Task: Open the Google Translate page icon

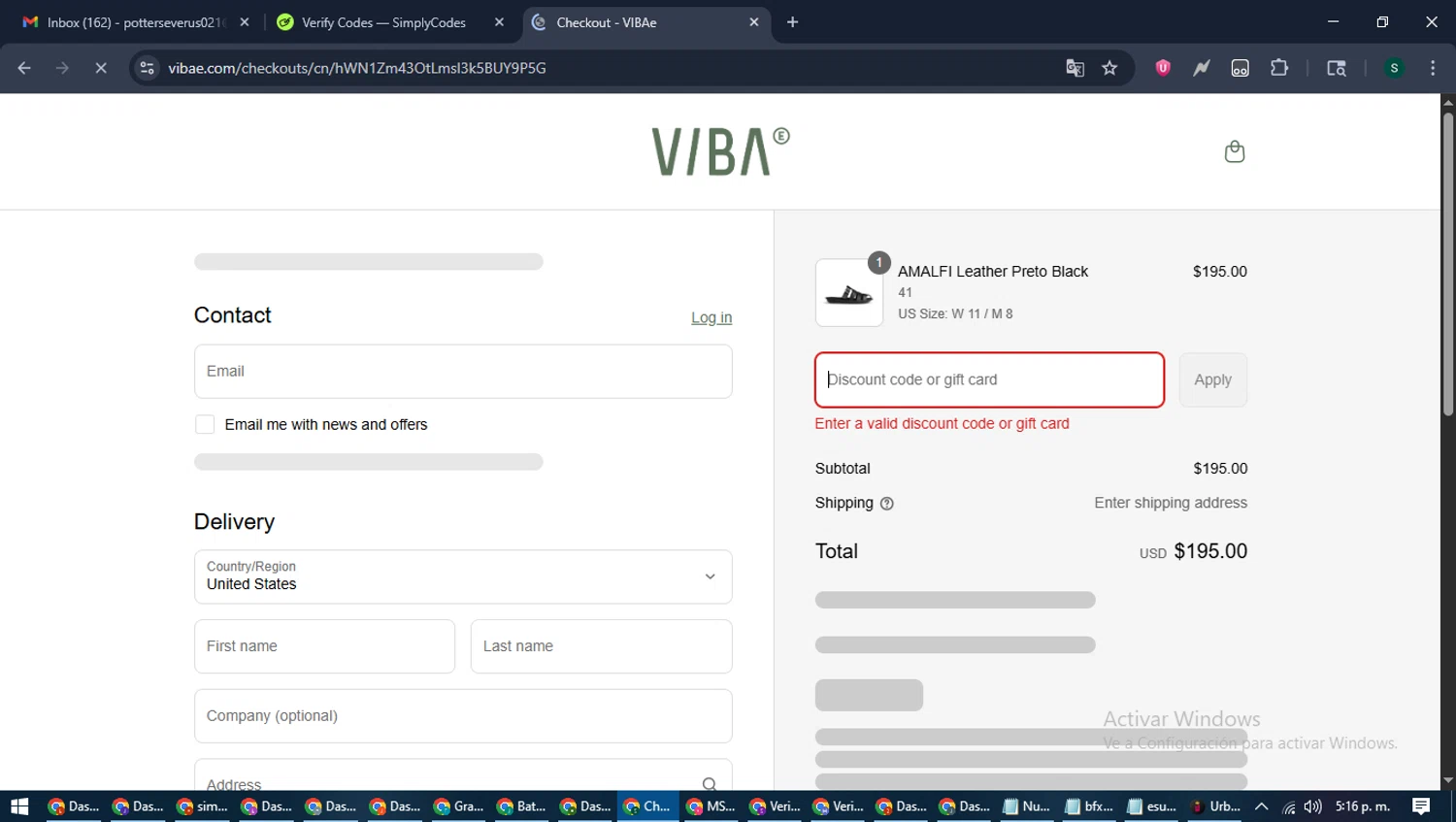Action: 1075,68
